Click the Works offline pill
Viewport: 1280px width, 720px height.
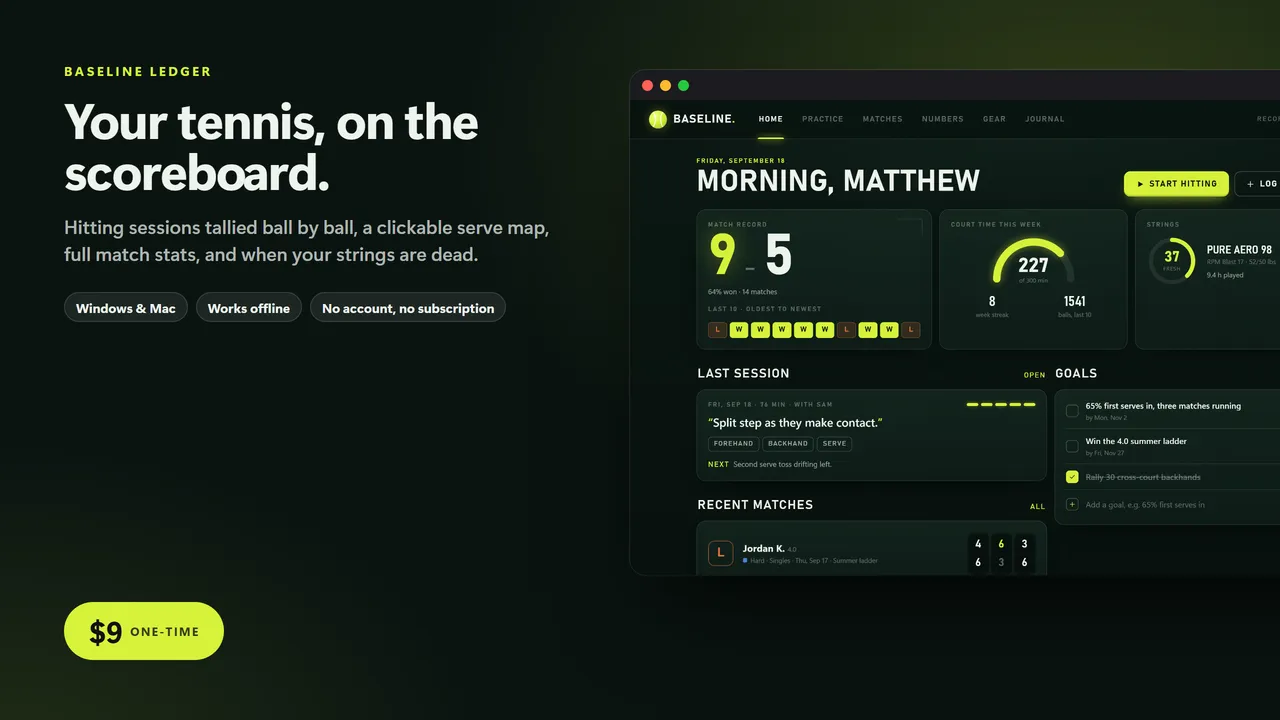tap(249, 308)
